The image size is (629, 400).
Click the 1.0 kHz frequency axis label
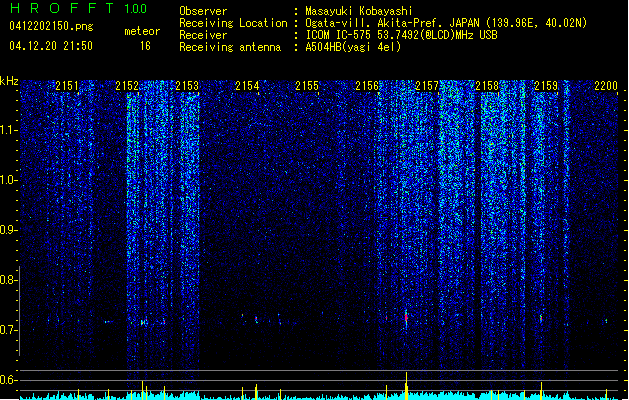pyautogui.click(x=9, y=180)
